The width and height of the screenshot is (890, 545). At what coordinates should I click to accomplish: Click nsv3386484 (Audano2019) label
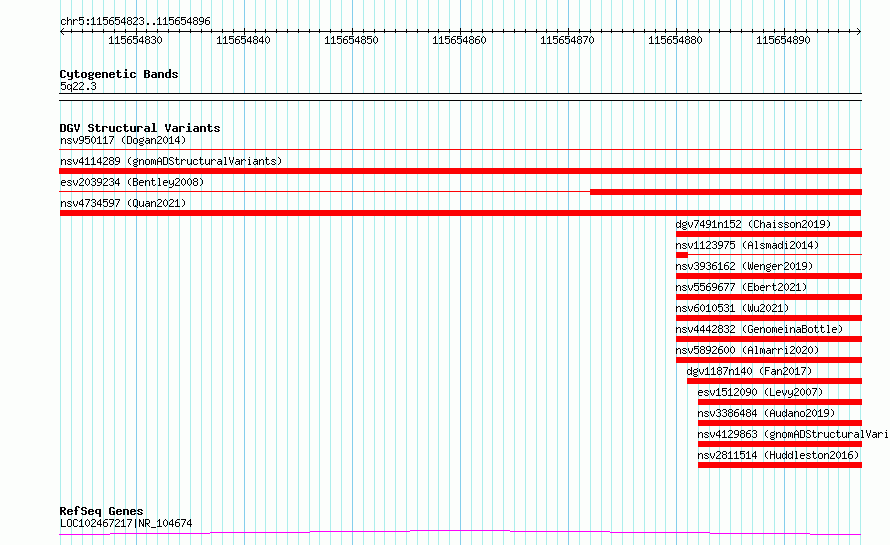pos(766,413)
